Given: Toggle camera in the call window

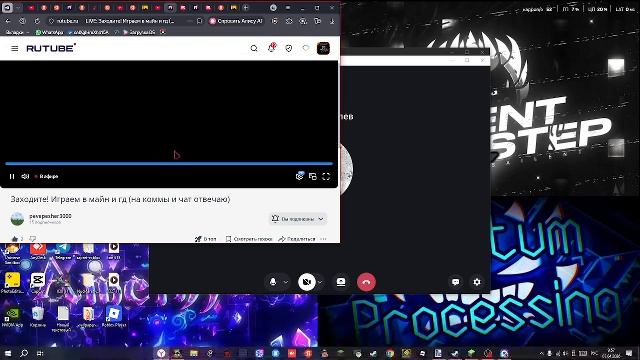Looking at the screenshot, I should pos(307,282).
